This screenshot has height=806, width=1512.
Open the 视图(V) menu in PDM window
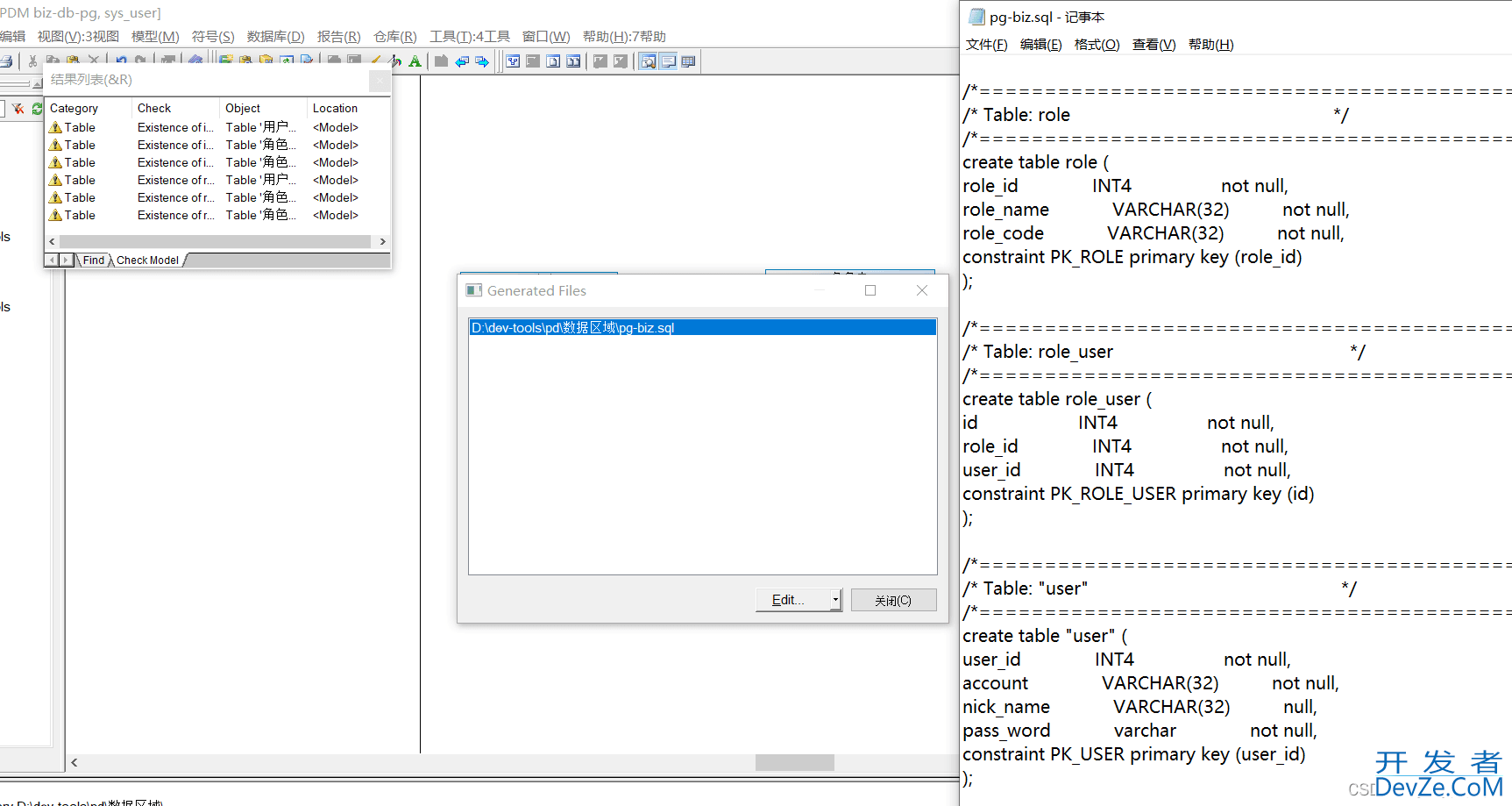pos(78,37)
